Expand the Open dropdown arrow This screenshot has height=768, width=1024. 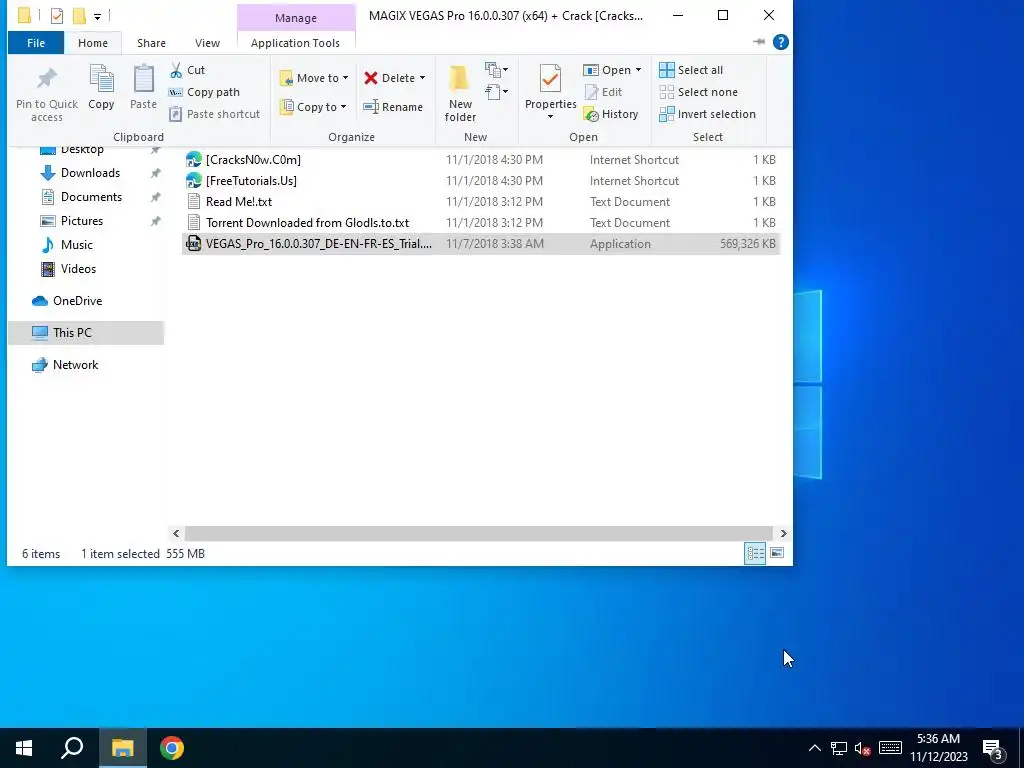coord(638,70)
